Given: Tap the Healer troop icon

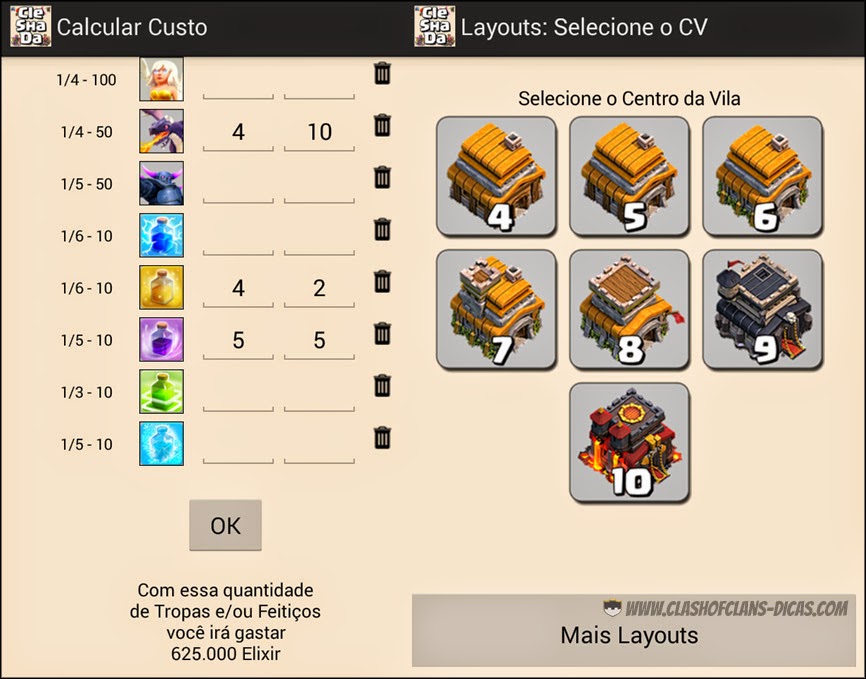Looking at the screenshot, I should tap(161, 79).
